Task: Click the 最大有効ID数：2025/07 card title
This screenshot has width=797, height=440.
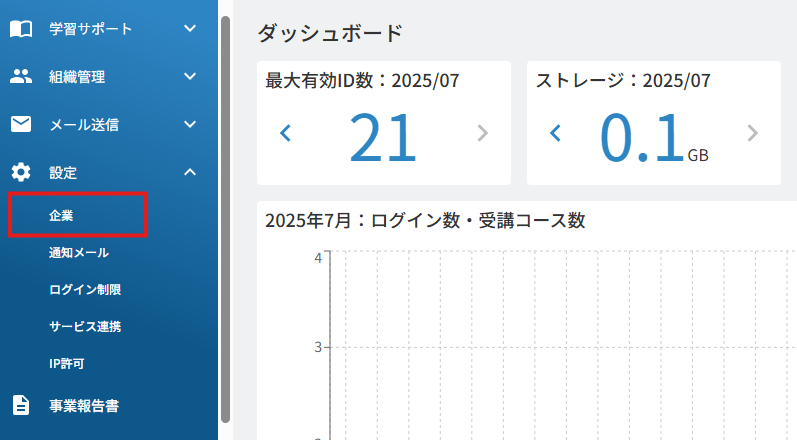Action: [x=362, y=80]
